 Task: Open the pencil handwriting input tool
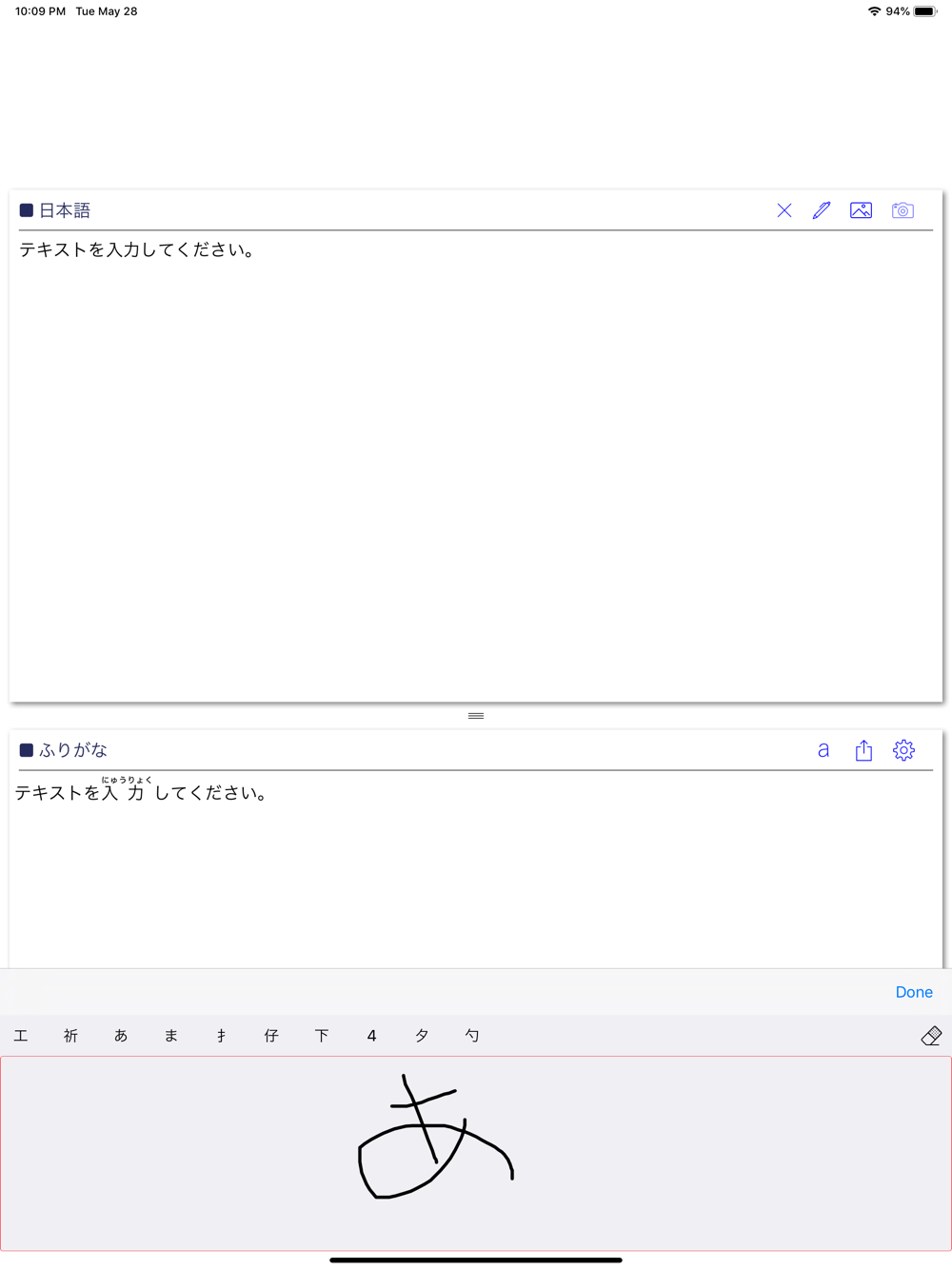pos(822,210)
